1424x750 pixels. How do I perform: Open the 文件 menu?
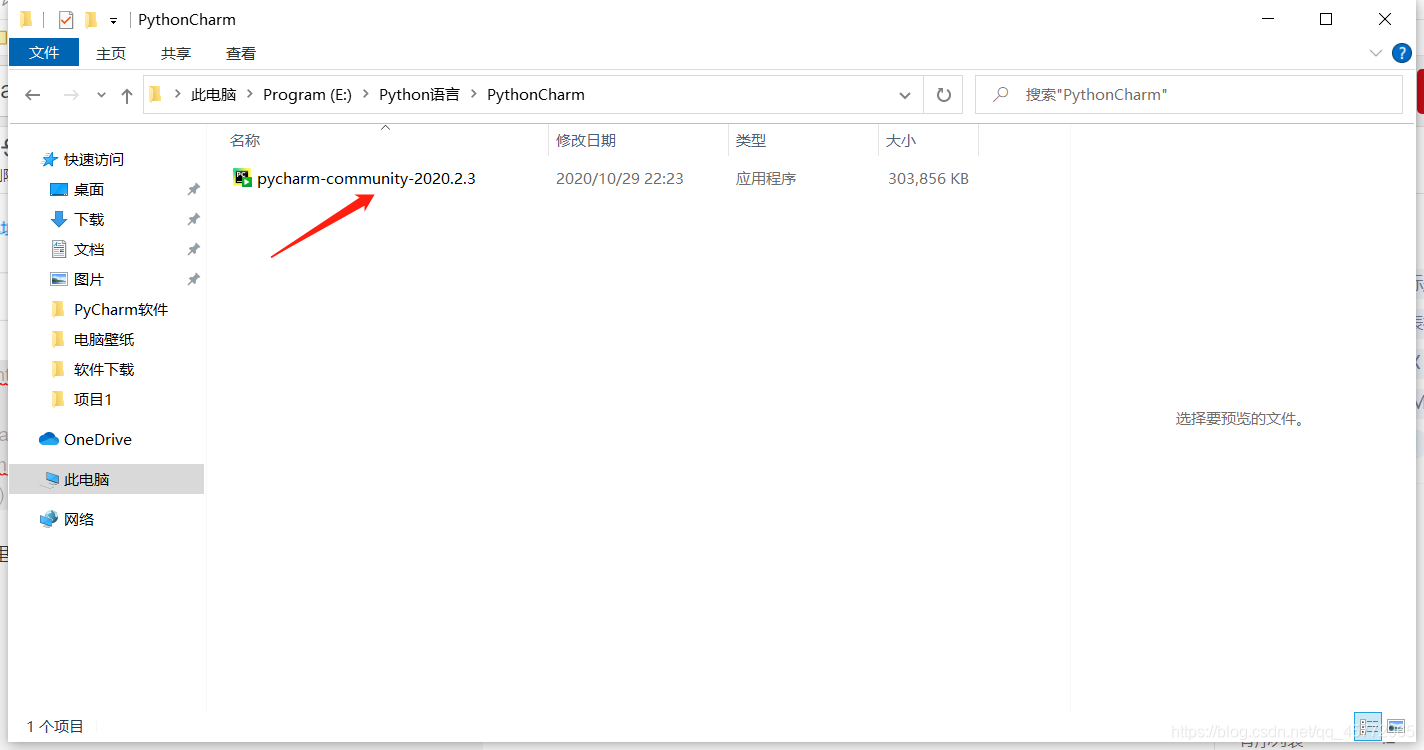pos(44,52)
